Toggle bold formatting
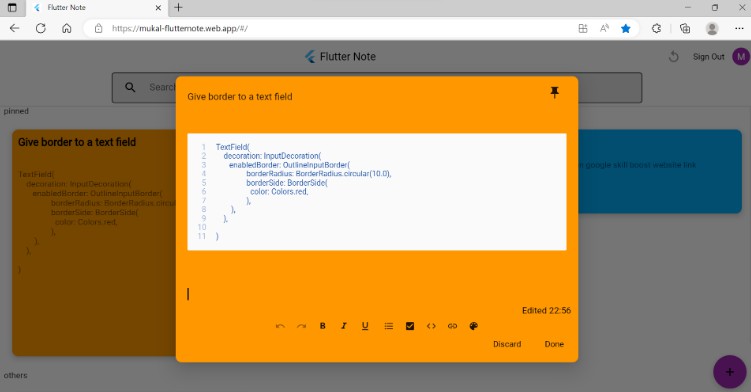This screenshot has height=392, width=751. click(x=323, y=326)
